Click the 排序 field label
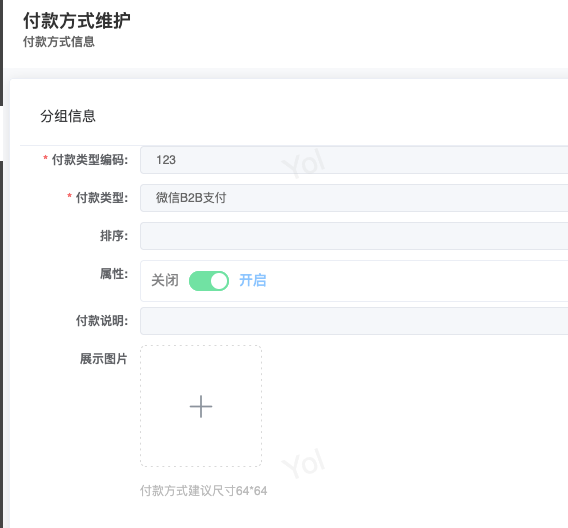568x528 pixels. point(114,236)
